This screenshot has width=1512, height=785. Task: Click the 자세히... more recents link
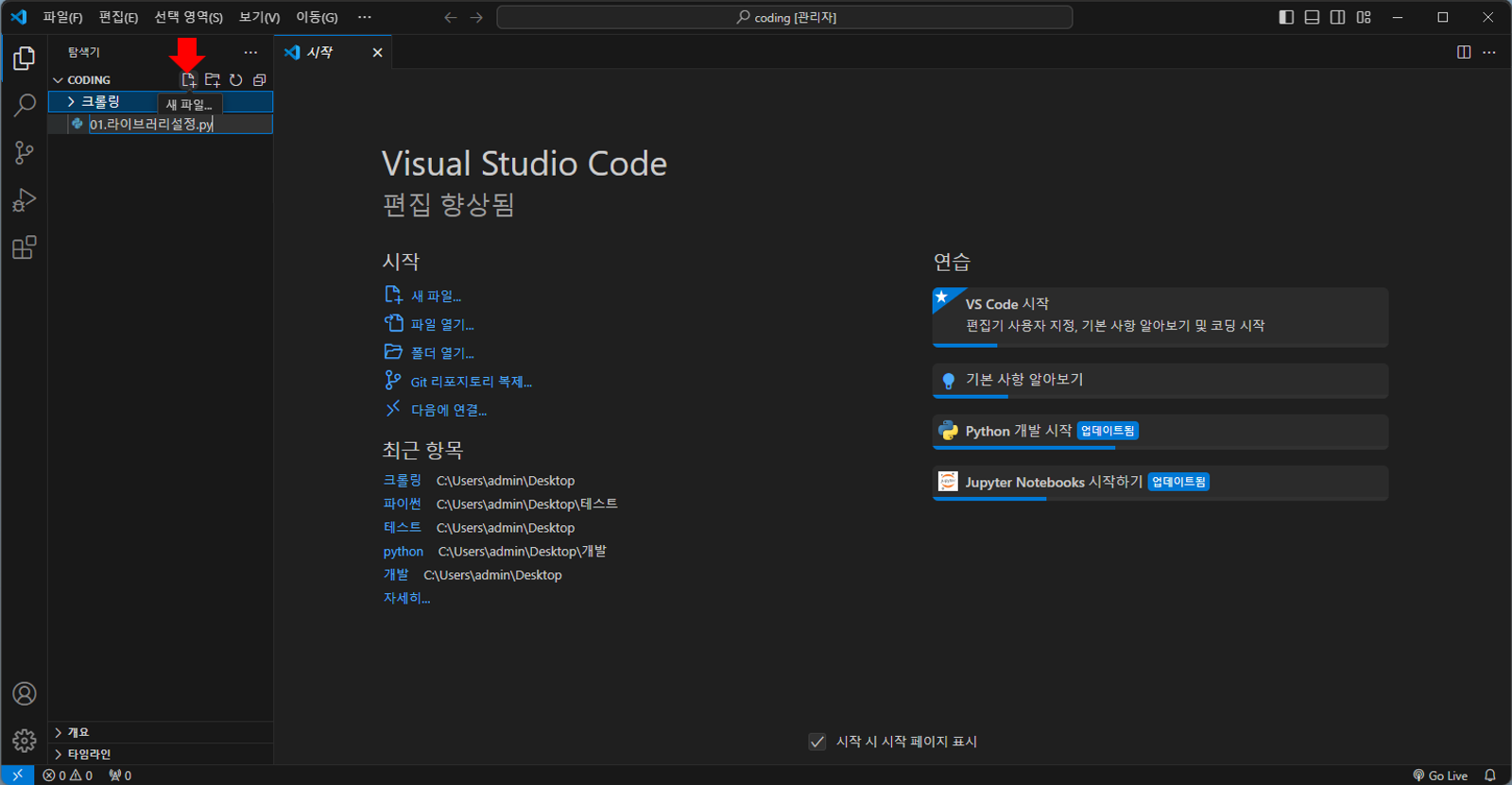click(x=406, y=598)
